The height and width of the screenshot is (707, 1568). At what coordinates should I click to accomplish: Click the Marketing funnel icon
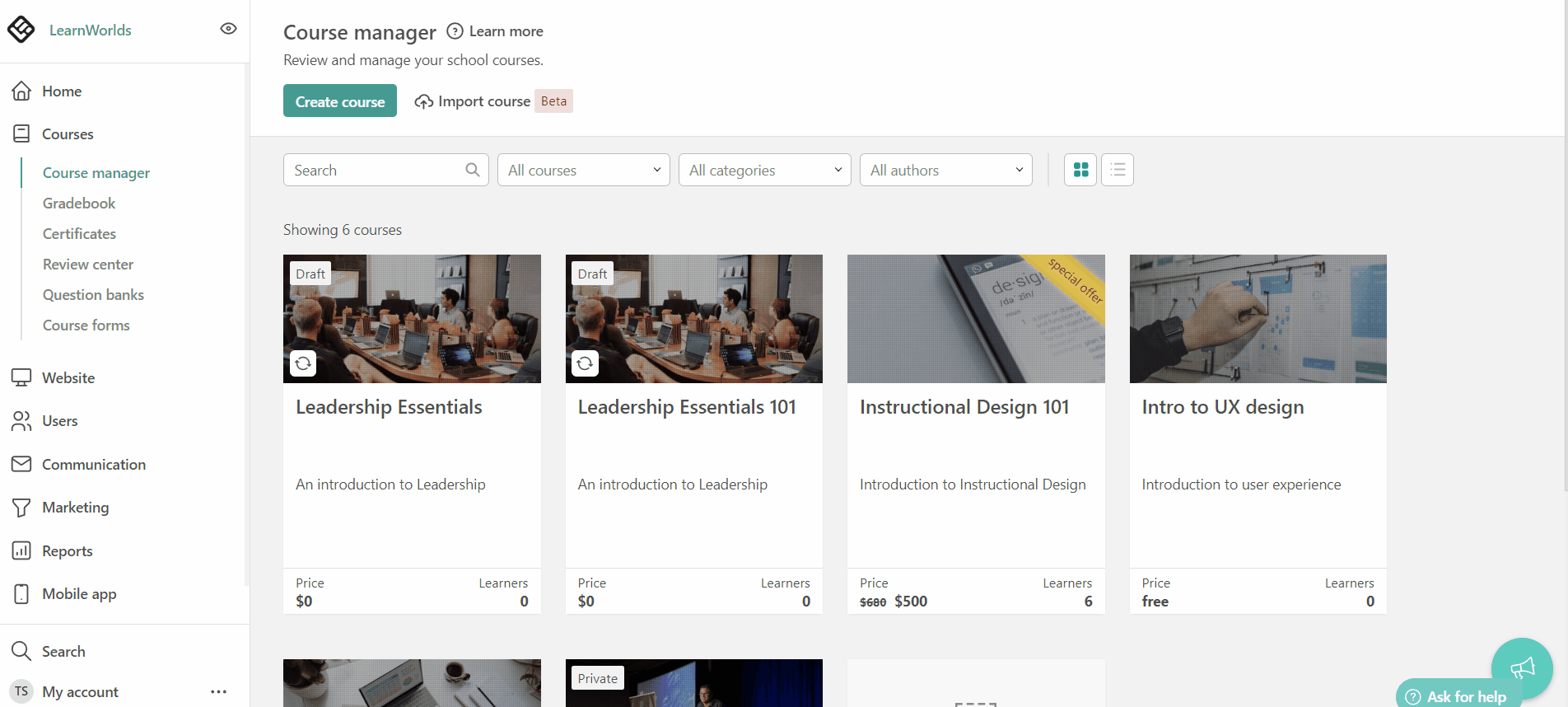(21, 508)
